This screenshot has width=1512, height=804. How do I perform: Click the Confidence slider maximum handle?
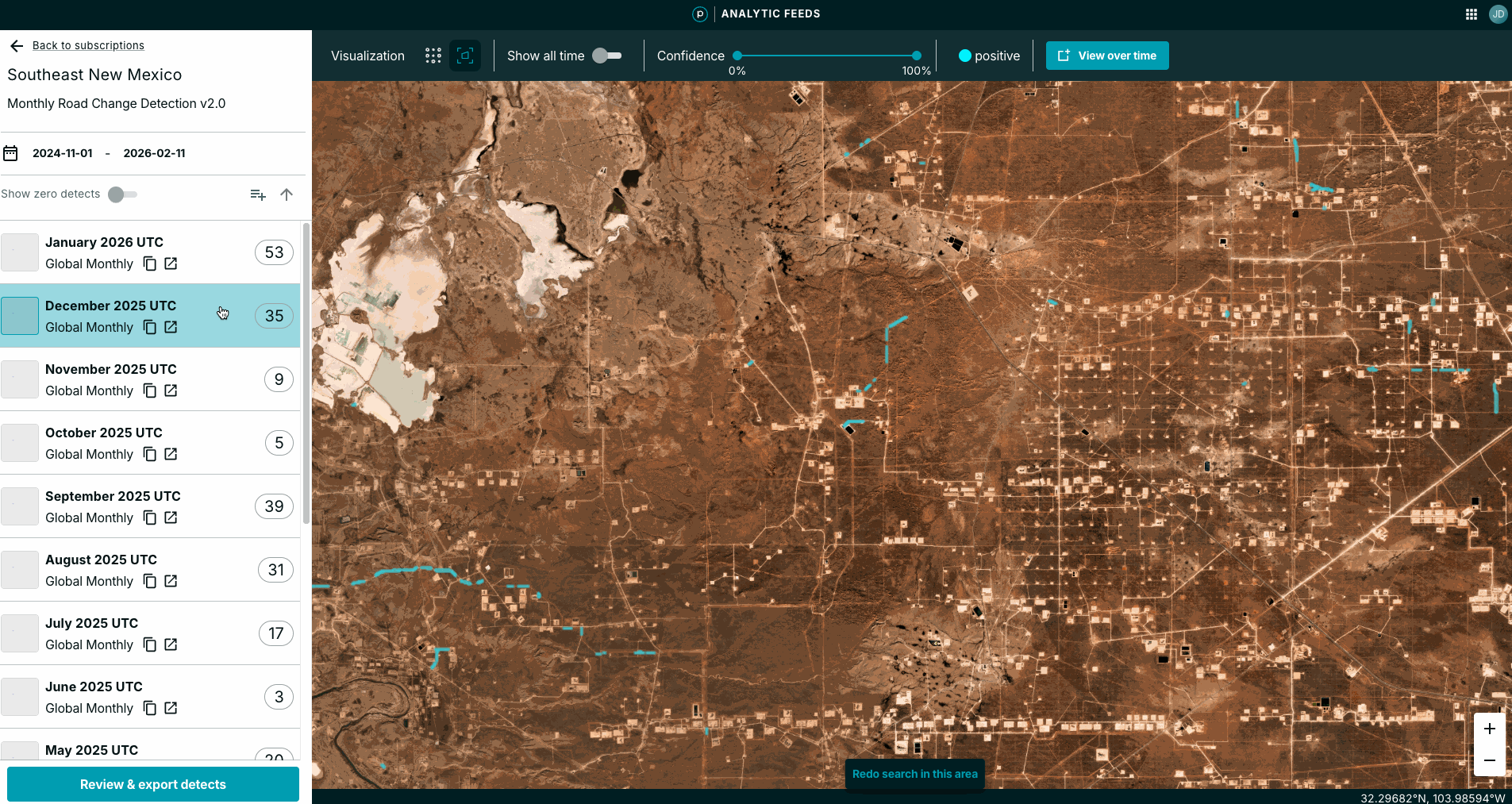pos(917,56)
